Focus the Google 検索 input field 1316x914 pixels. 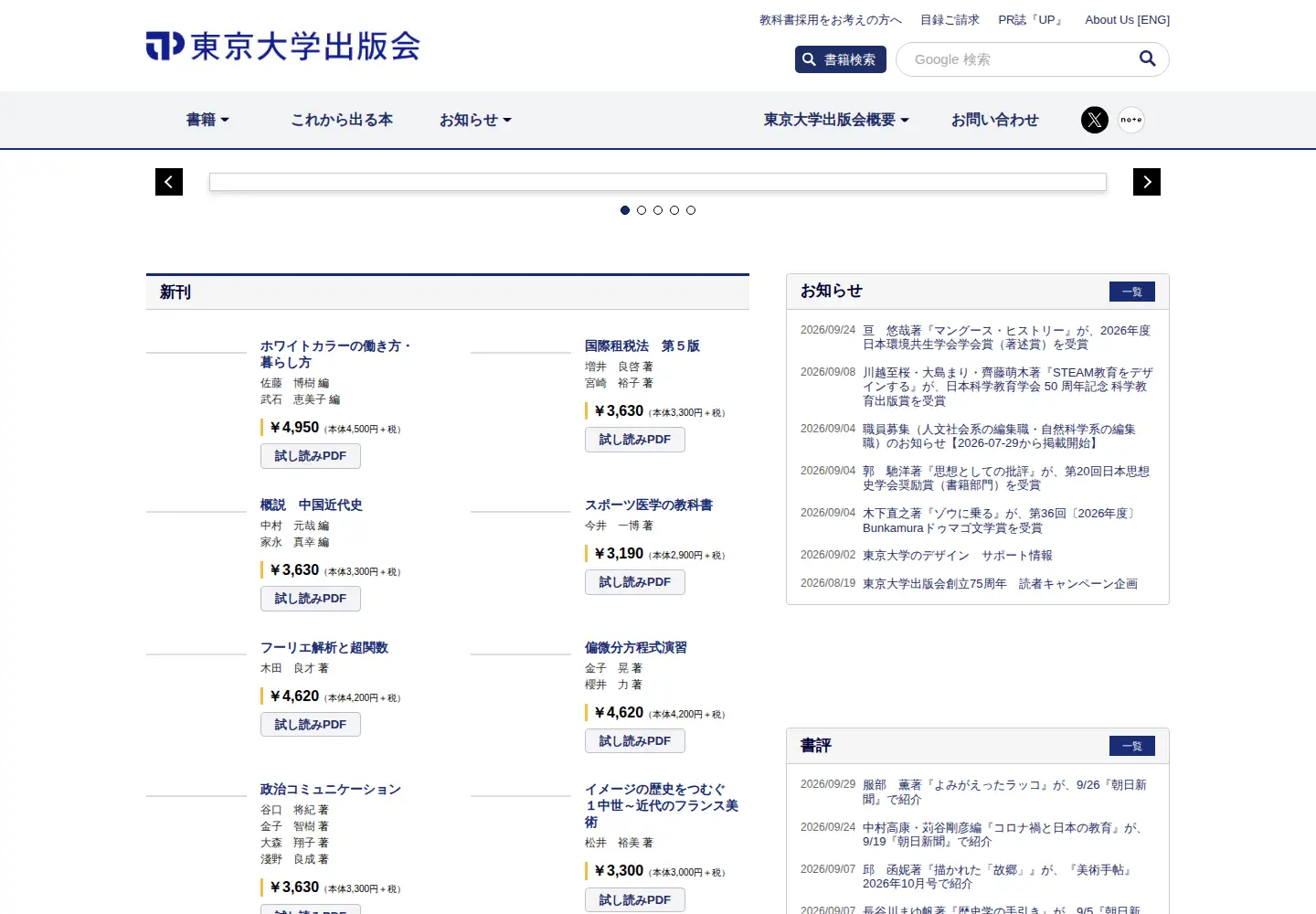tap(1019, 59)
